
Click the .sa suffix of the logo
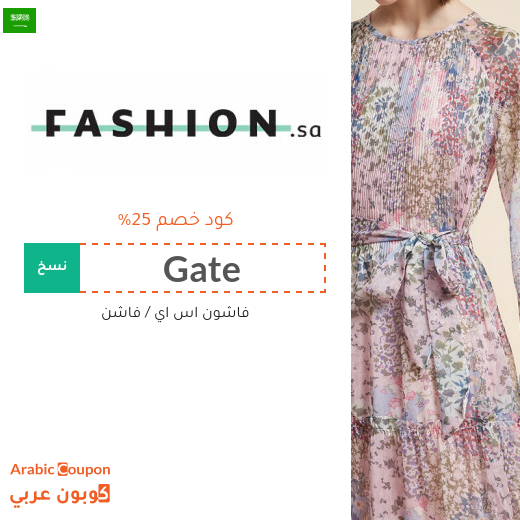coord(306,130)
